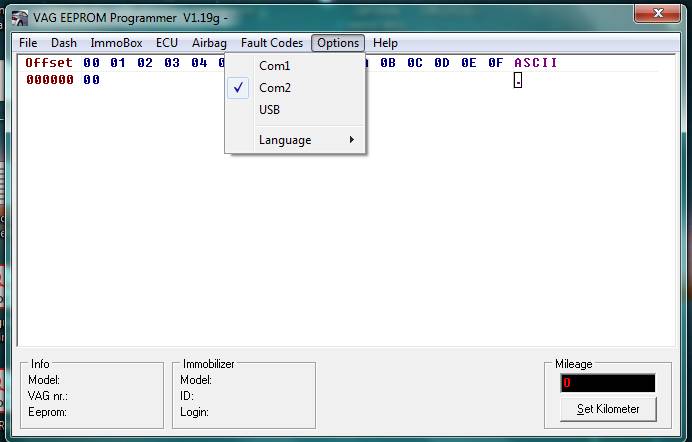Viewport: 692px width, 442px height.
Task: Open the Airbag menu
Action: click(x=209, y=43)
